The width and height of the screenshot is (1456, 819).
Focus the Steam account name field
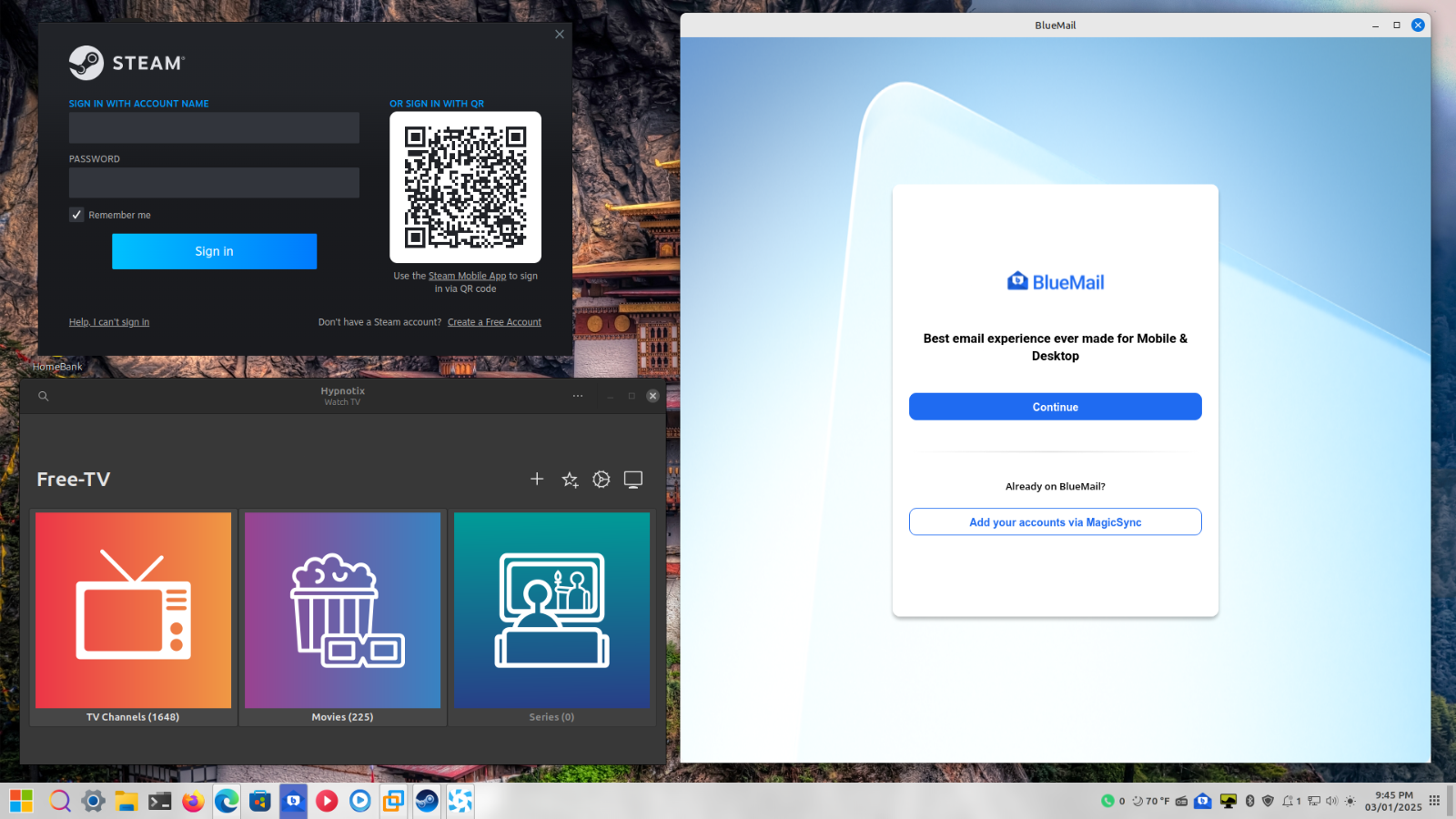[214, 127]
